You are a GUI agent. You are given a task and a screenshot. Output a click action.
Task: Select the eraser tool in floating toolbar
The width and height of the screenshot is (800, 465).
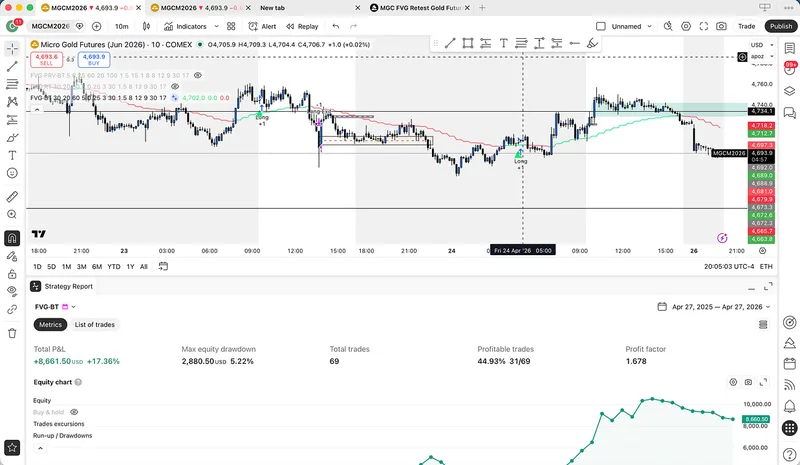[592, 43]
